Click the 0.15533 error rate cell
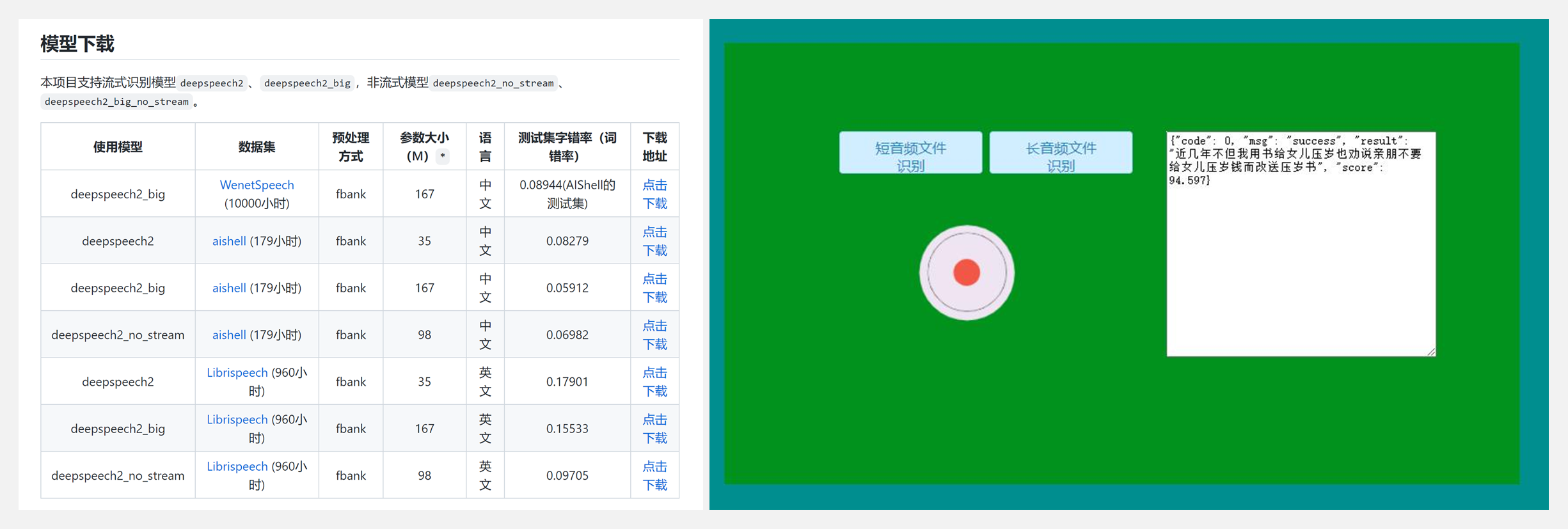Screen dimensions: 1568x529 [x=567, y=429]
